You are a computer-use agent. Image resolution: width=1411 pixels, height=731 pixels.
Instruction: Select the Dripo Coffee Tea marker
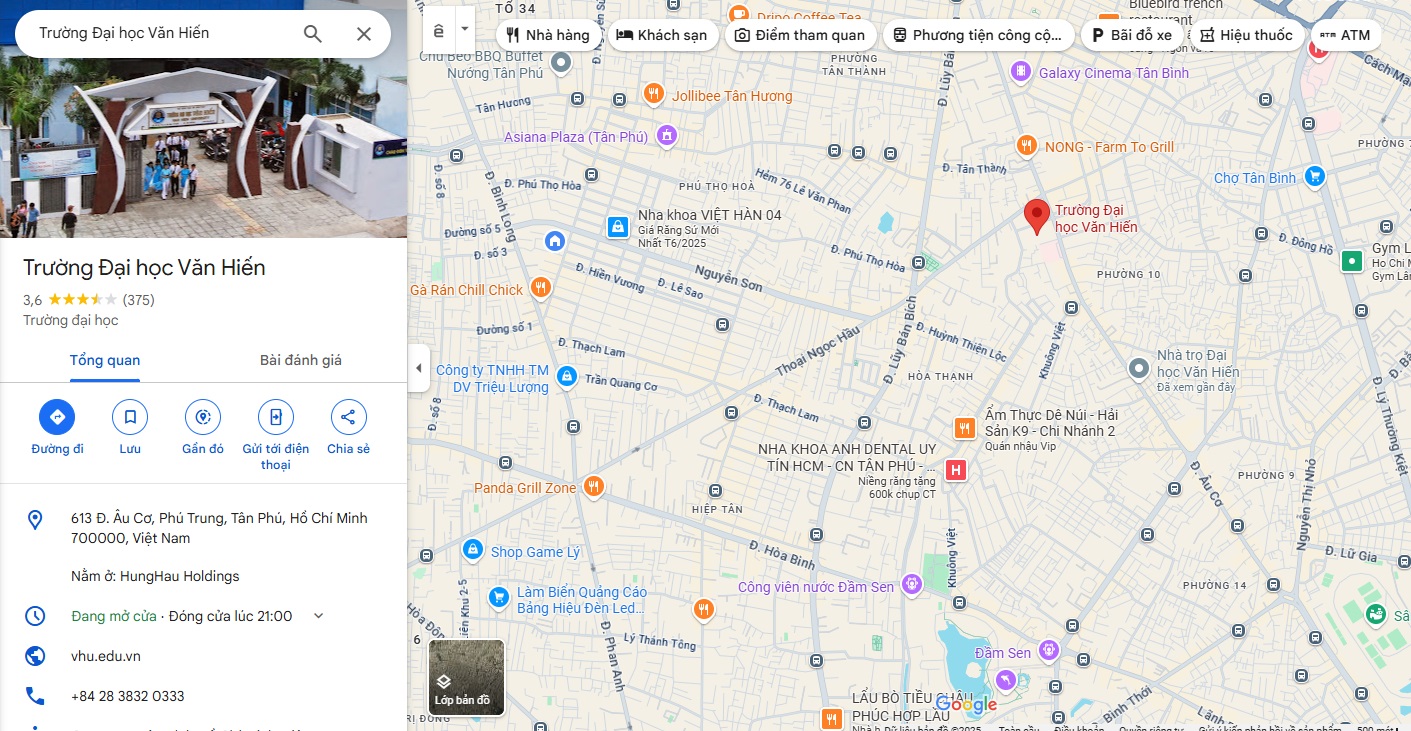[739, 14]
